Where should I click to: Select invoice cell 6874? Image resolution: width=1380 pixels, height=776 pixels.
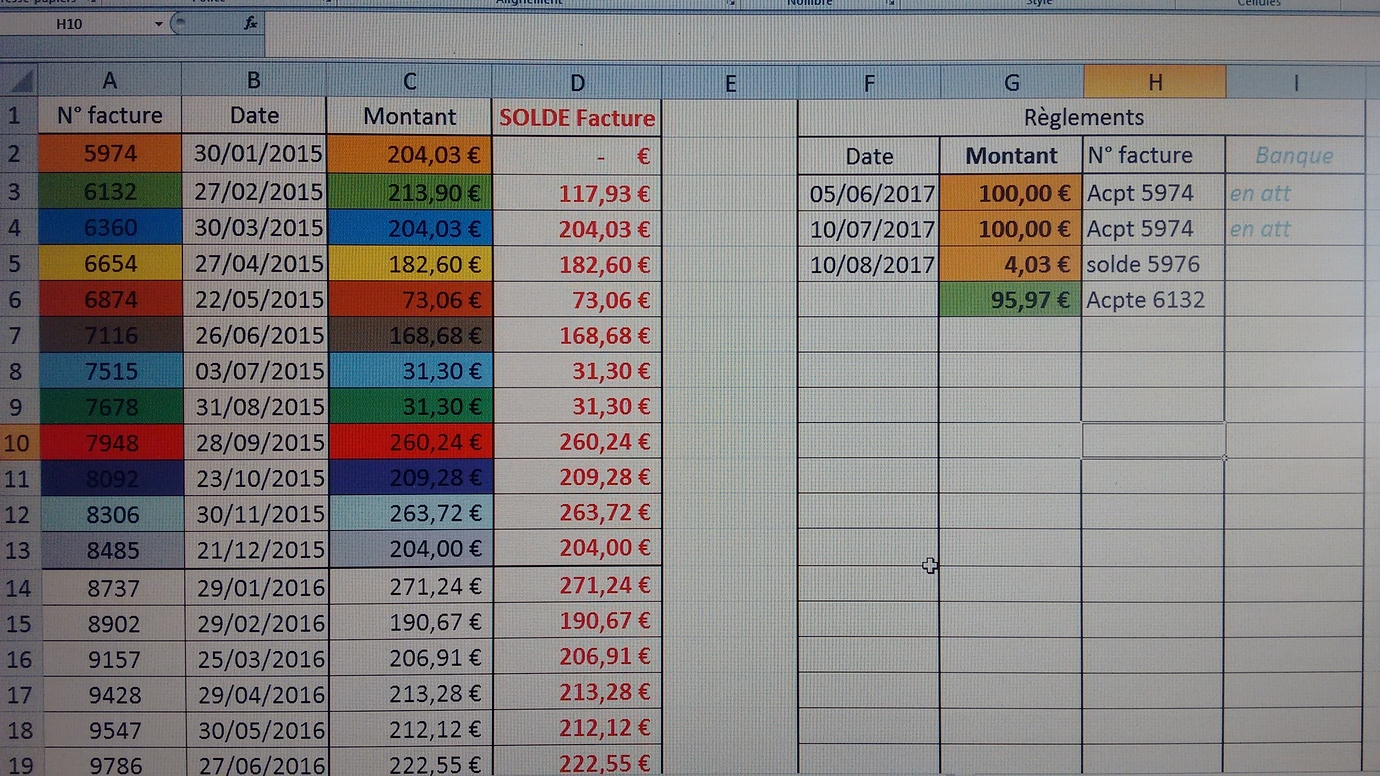[110, 299]
